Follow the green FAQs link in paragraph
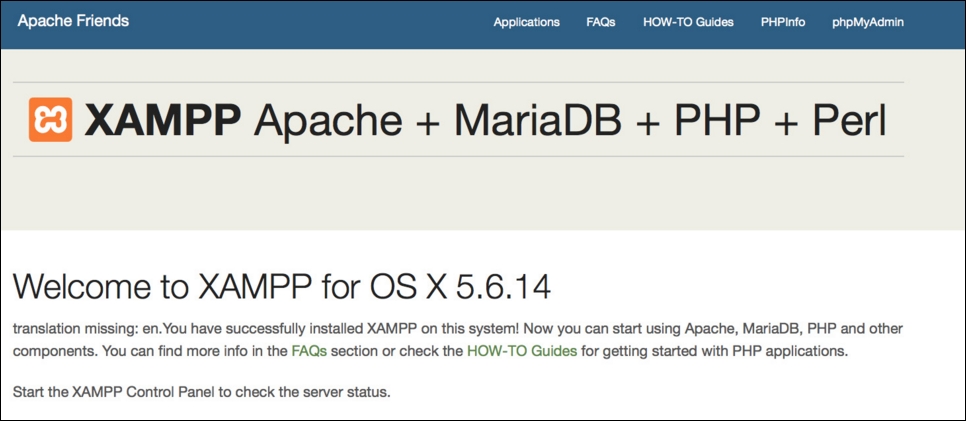Screen dimensions: 966x421 (309, 352)
